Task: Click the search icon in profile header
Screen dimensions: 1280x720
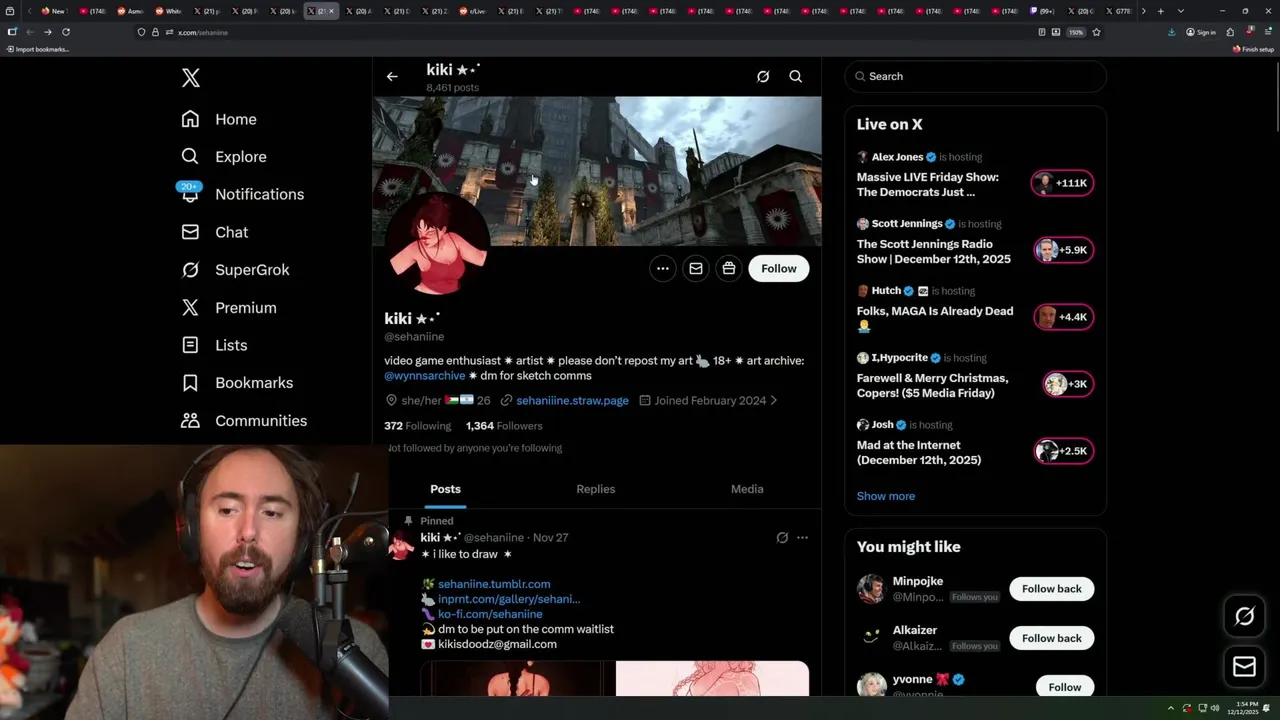Action: 796,76
